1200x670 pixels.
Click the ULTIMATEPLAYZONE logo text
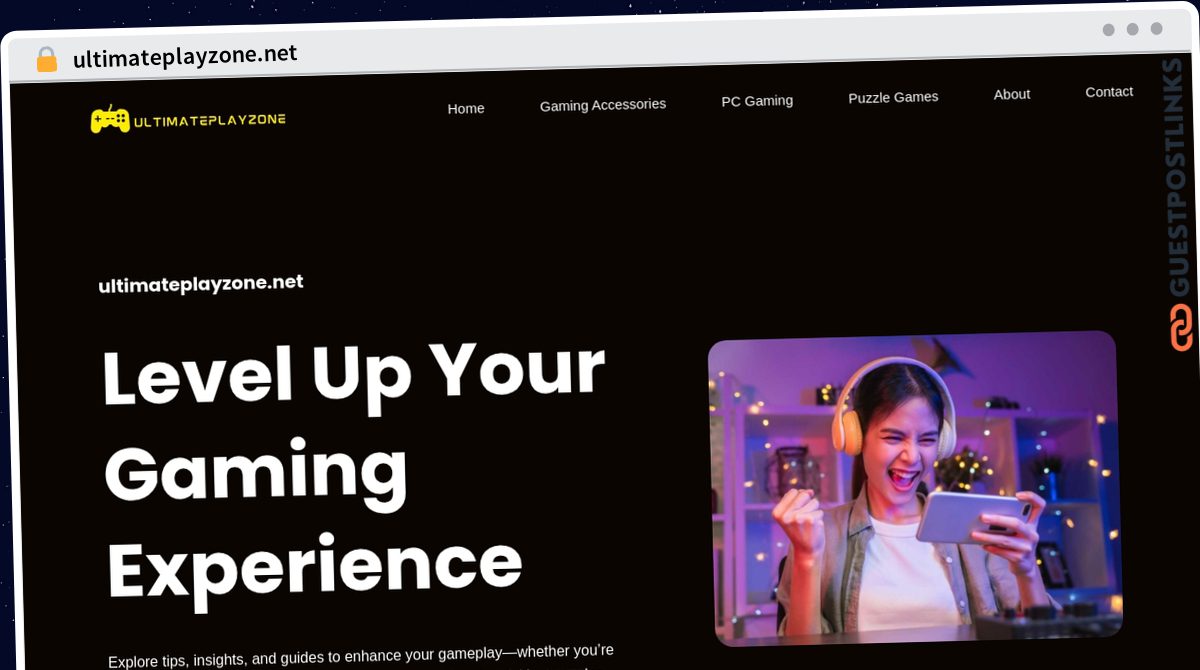click(x=209, y=120)
